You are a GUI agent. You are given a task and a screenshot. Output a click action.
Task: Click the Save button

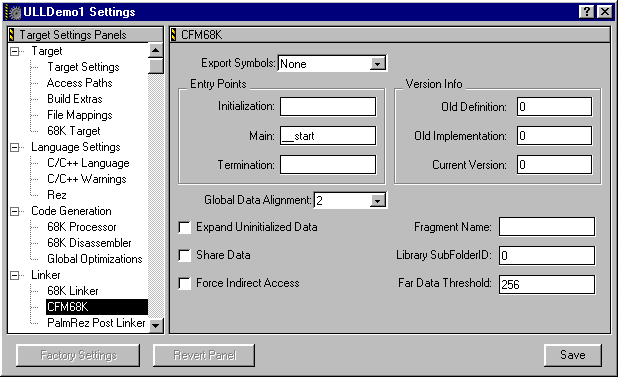573,355
